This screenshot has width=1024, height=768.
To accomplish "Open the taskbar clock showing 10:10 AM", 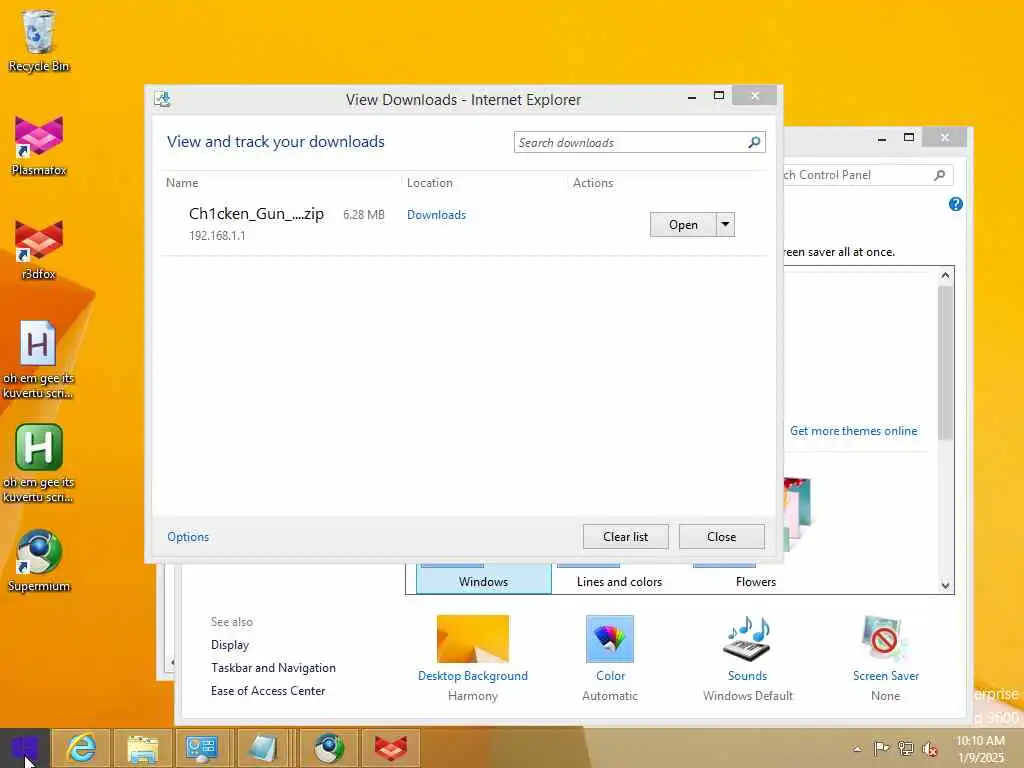I will 980,748.
